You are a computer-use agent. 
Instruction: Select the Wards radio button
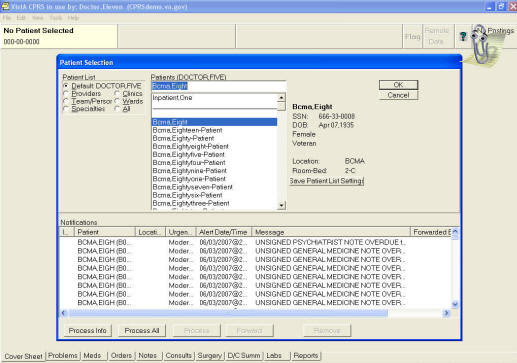pyautogui.click(x=117, y=101)
